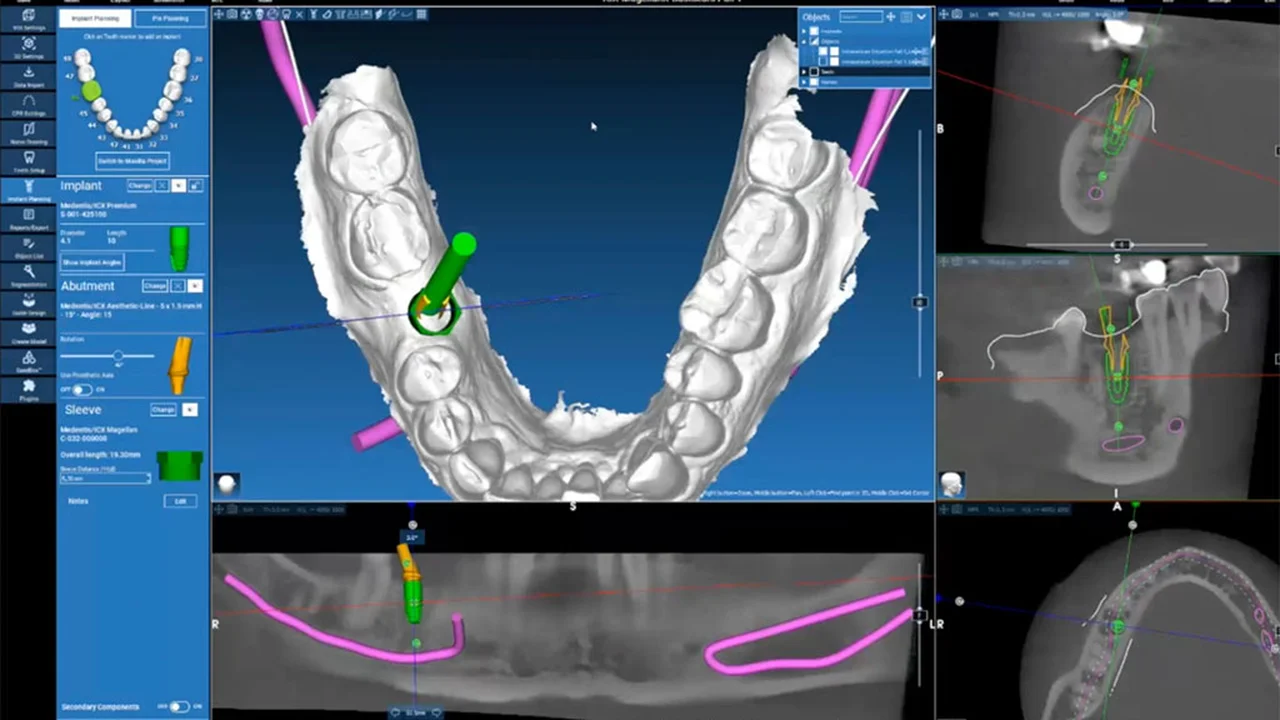Open the Sleeve Distance dropdown
Viewport: 1280px width, 720px height.
point(105,478)
